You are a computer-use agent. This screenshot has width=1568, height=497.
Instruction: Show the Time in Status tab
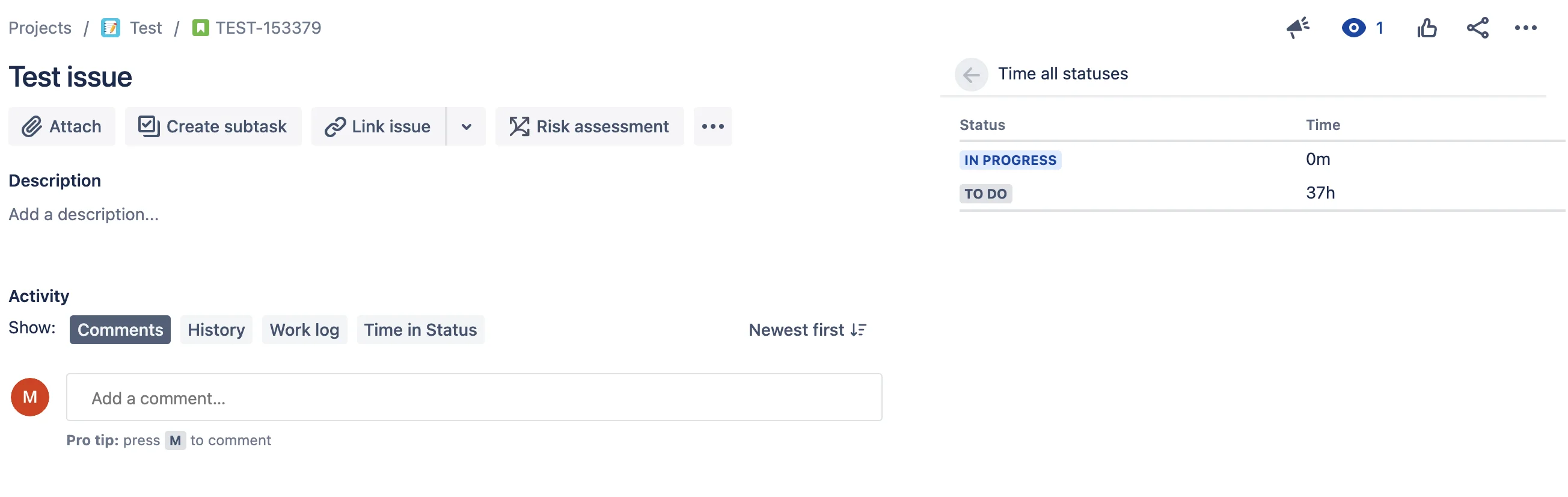421,330
